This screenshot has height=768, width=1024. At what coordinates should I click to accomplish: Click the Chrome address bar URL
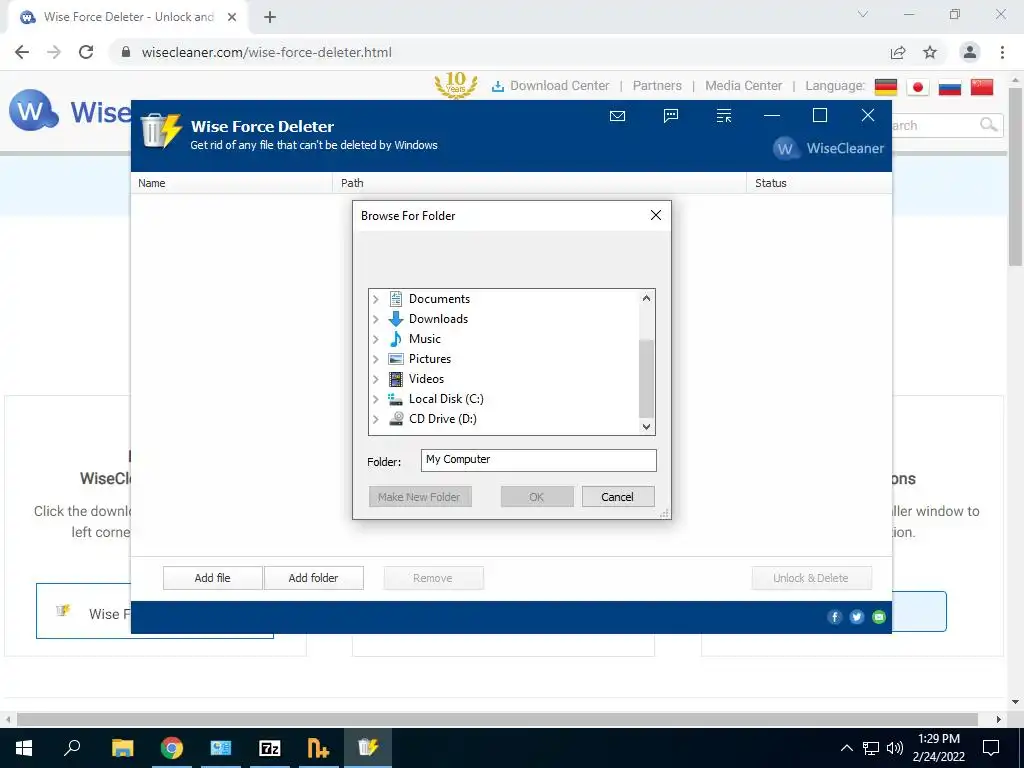point(266,52)
